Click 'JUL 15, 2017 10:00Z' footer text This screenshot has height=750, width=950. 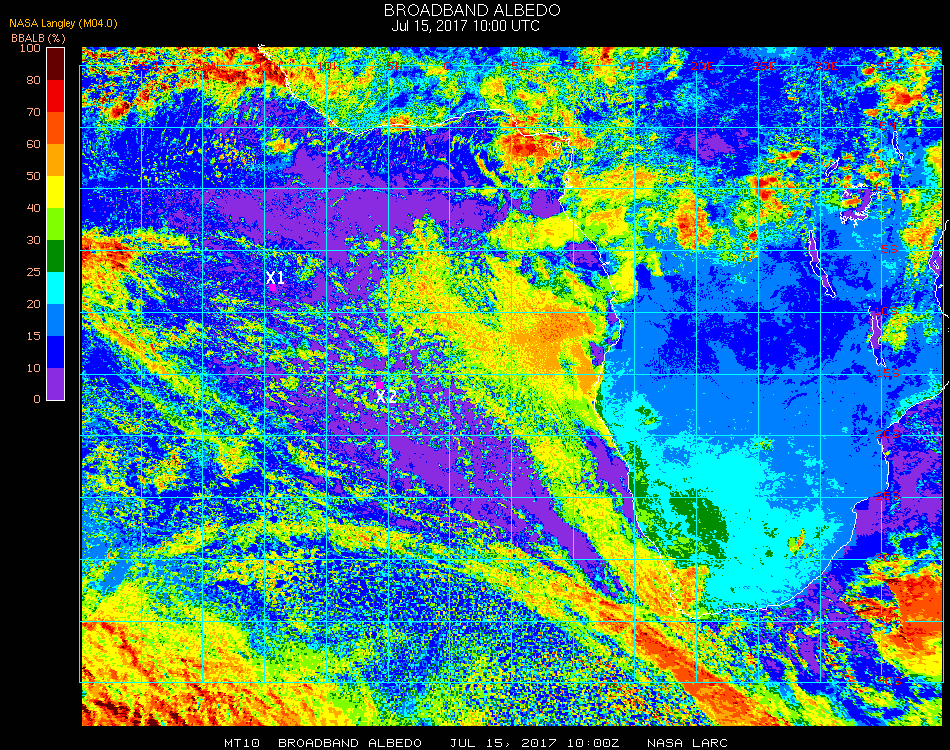point(535,743)
